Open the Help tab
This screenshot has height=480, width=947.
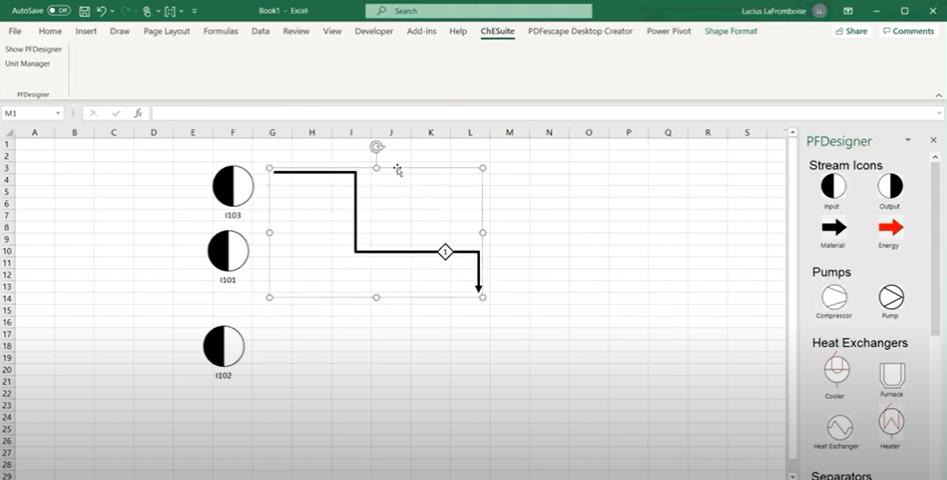(x=458, y=31)
